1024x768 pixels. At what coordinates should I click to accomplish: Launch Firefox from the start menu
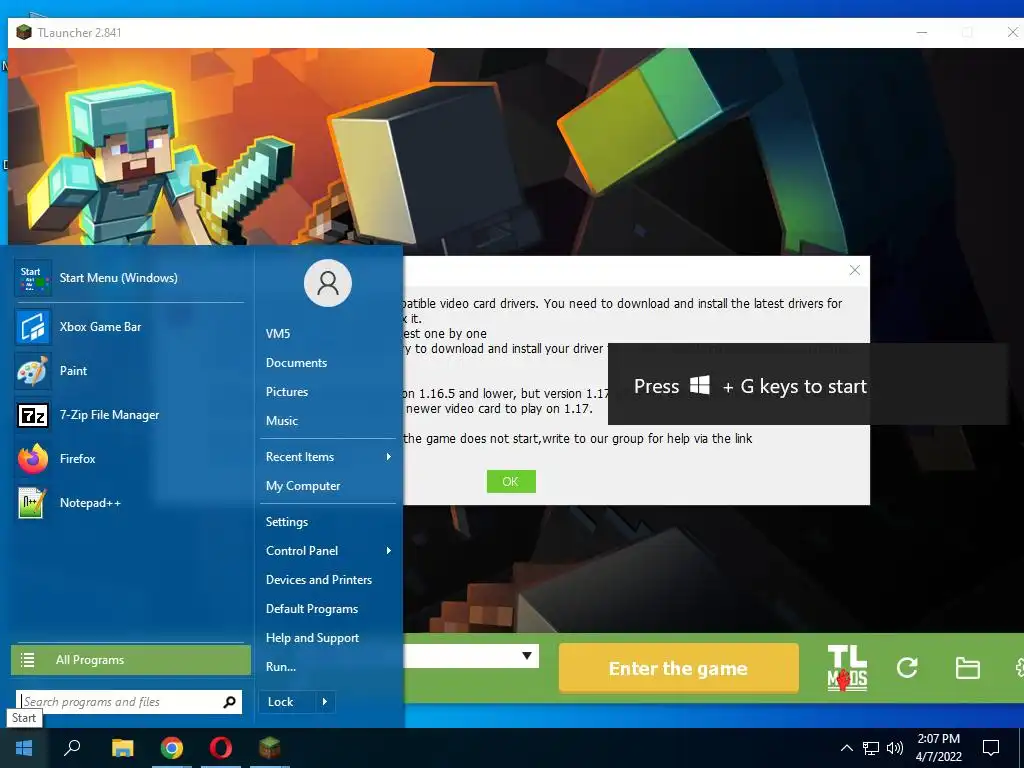click(131, 458)
